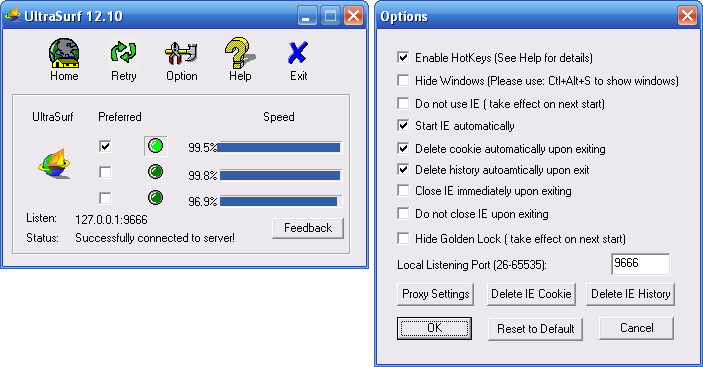The width and height of the screenshot is (703, 367).
Task: Toggle Delete history automatically upon exit
Action: 403,169
